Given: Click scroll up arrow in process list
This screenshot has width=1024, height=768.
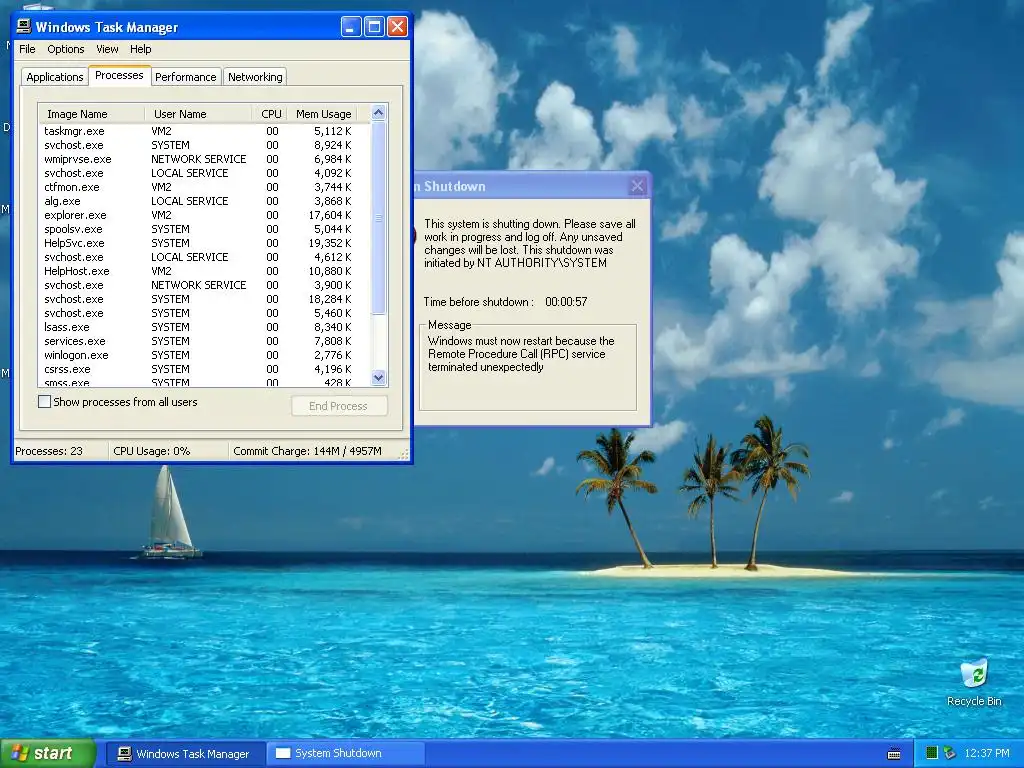Looking at the screenshot, I should point(379,112).
